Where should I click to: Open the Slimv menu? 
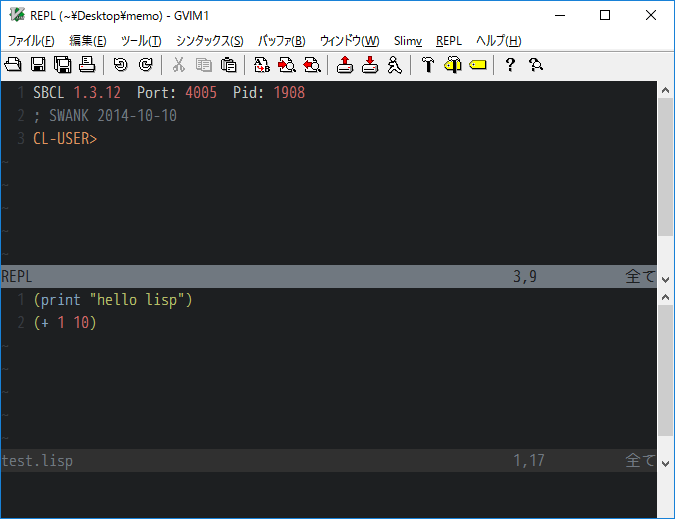tap(408, 41)
